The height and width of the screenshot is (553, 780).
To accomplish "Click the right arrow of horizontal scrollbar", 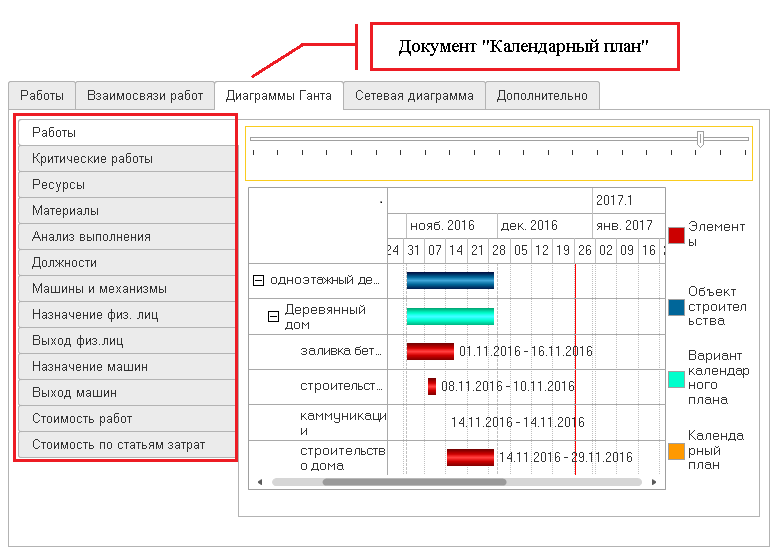I will point(654,482).
